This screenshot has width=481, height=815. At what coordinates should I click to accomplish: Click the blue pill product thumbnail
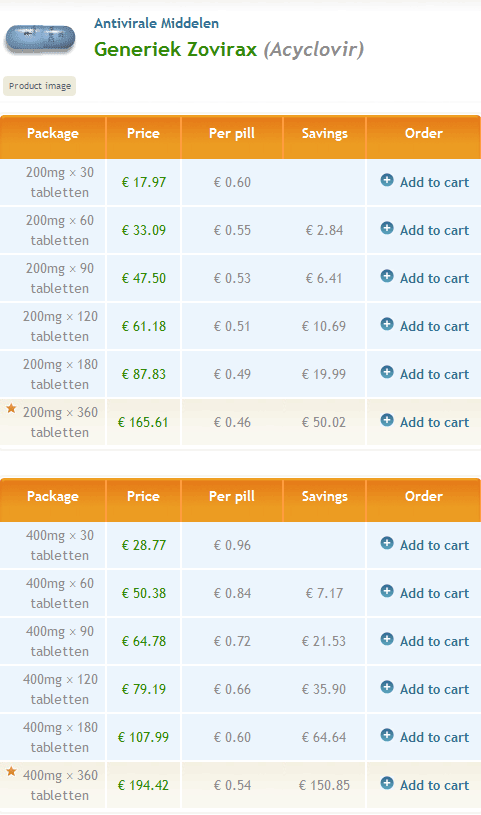[x=40, y=39]
